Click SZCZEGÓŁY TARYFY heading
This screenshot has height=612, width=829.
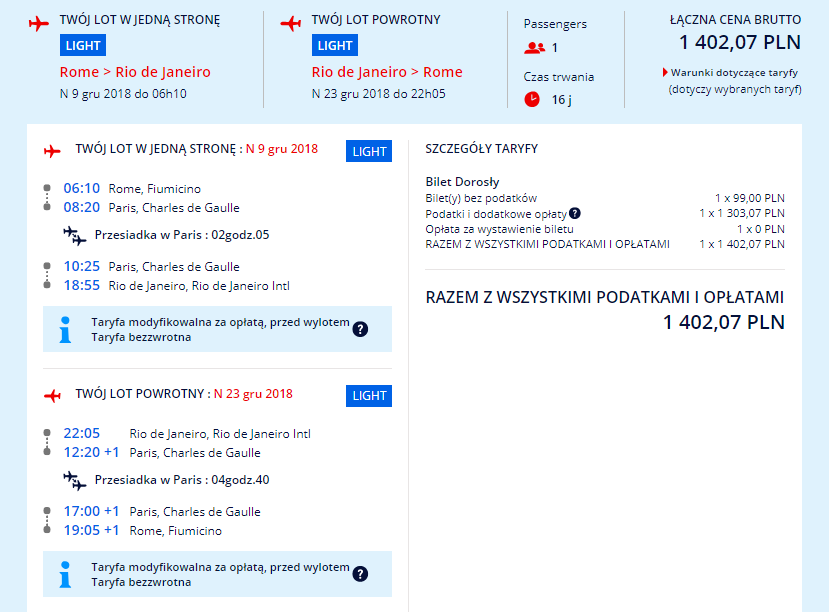point(481,149)
